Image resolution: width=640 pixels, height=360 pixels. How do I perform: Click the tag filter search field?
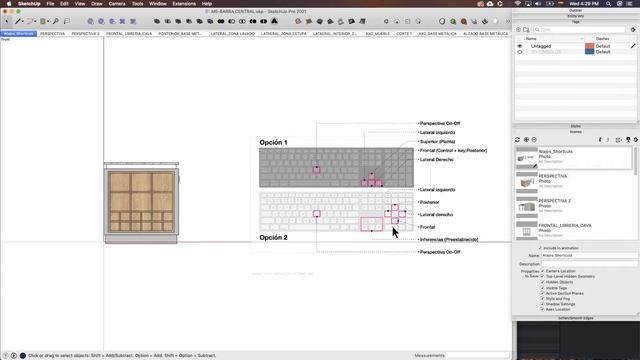pos(580,30)
